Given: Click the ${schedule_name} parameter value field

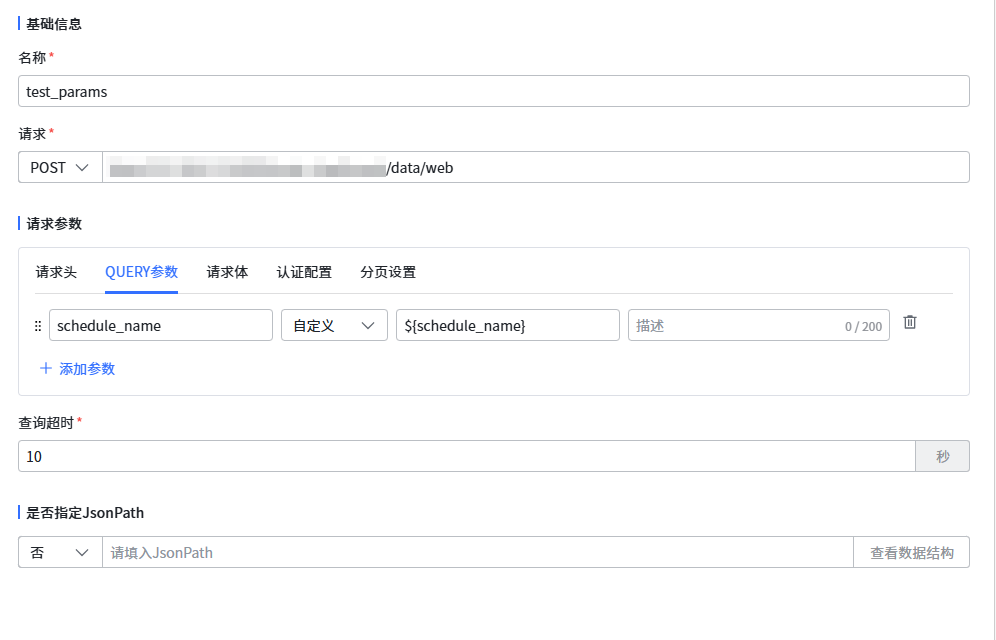Looking at the screenshot, I should (x=507, y=326).
